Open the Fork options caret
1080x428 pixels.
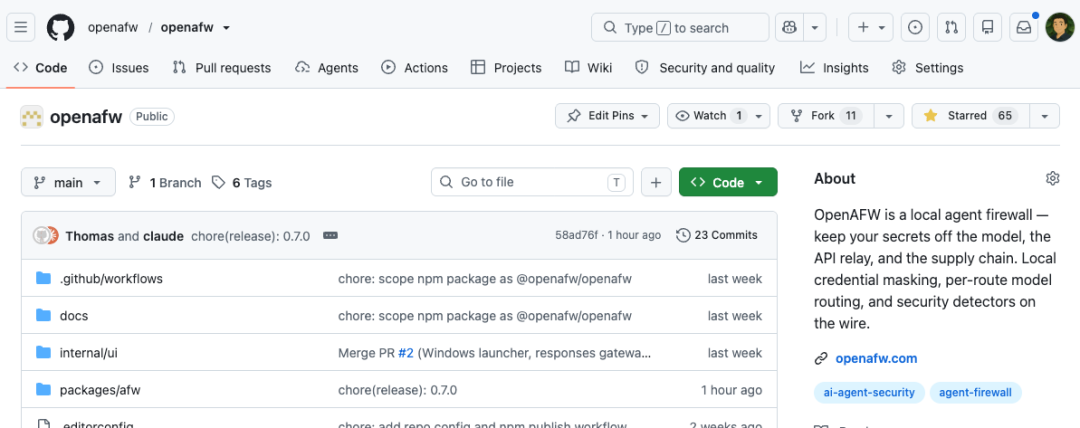point(889,116)
